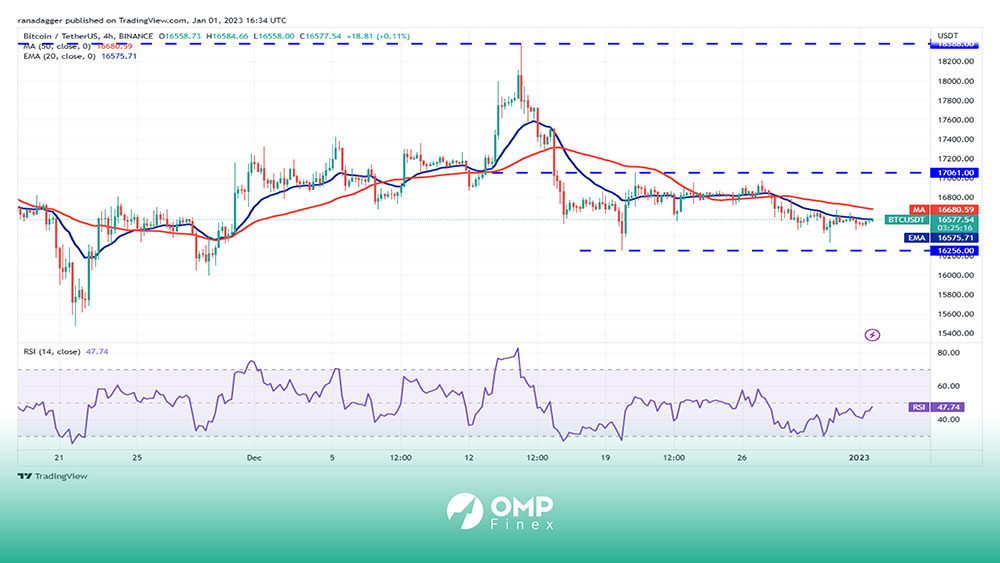Click the 17800.00 price axis value
This screenshot has height=563, width=1000.
955,101
